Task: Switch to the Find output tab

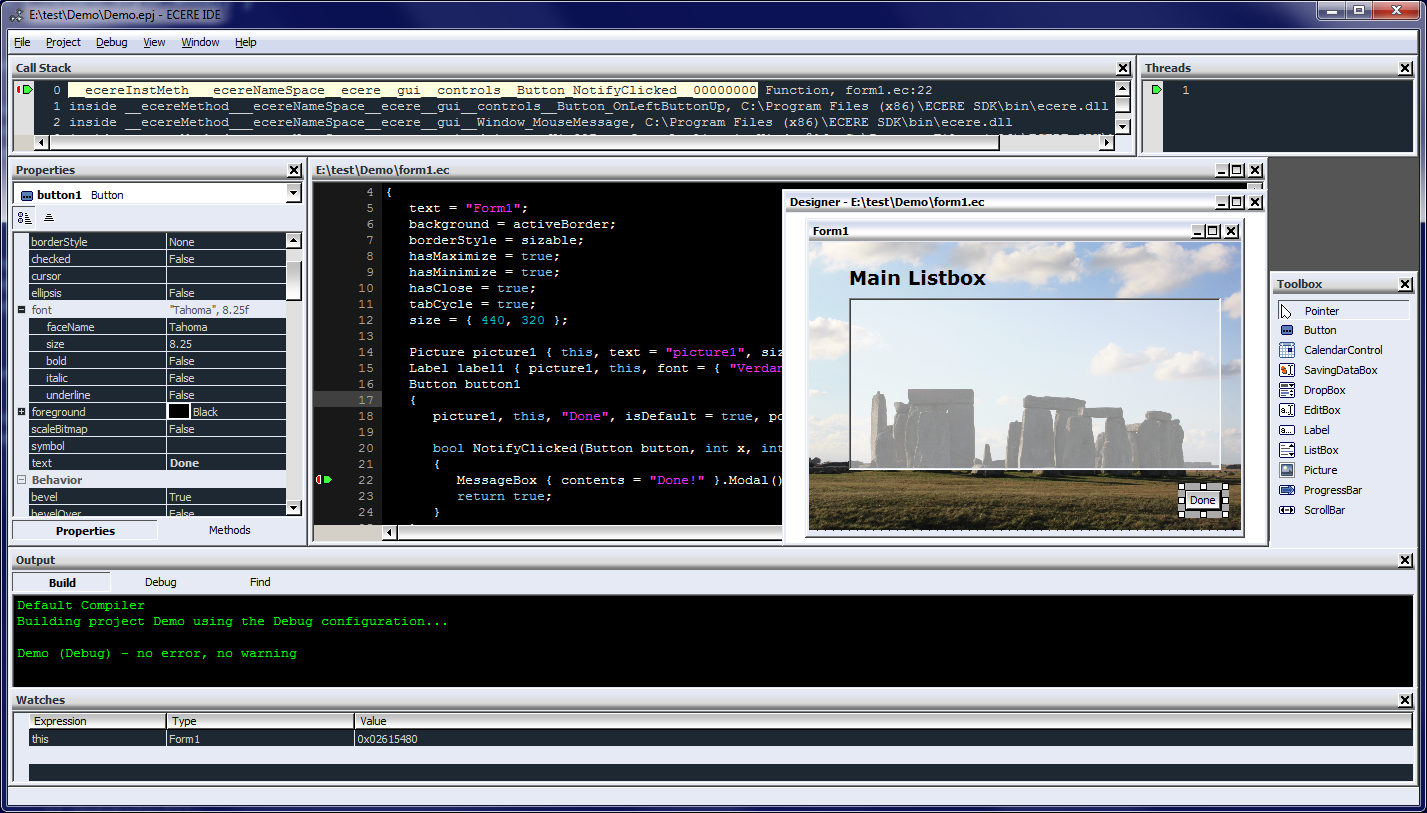Action: (260, 582)
